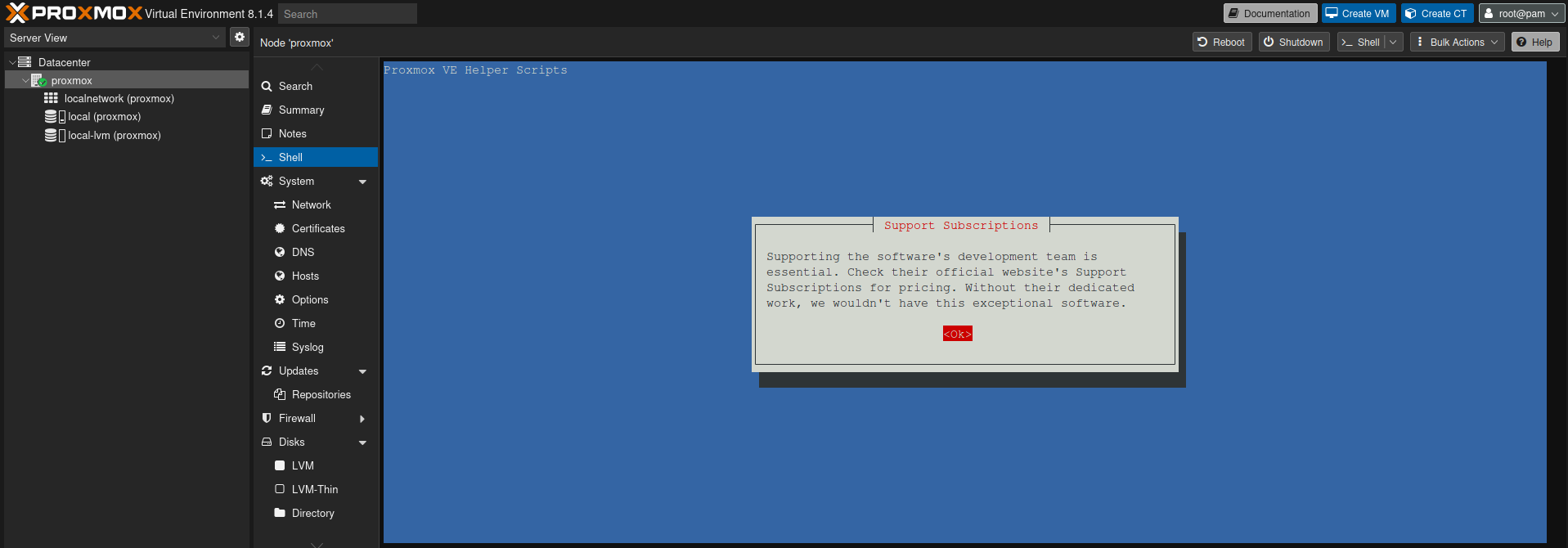Screen dimensions: 1568x548
Task: Click the Datacenter server icon
Action: click(25, 62)
